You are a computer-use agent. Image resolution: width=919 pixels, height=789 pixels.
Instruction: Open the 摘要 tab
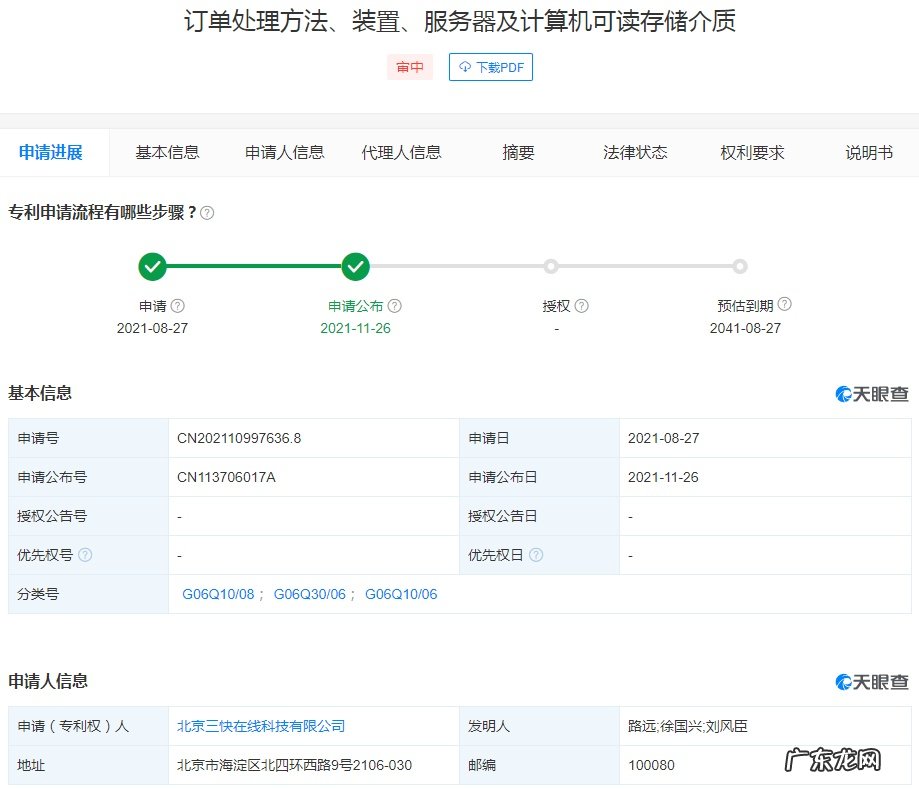tap(516, 152)
